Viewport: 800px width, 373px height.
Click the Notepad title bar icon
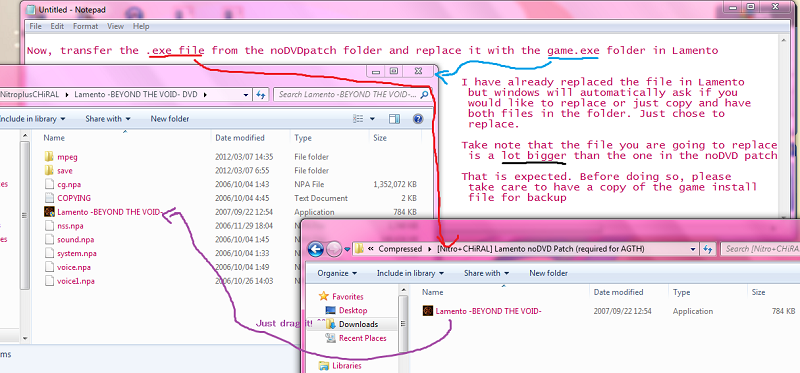pyautogui.click(x=31, y=9)
